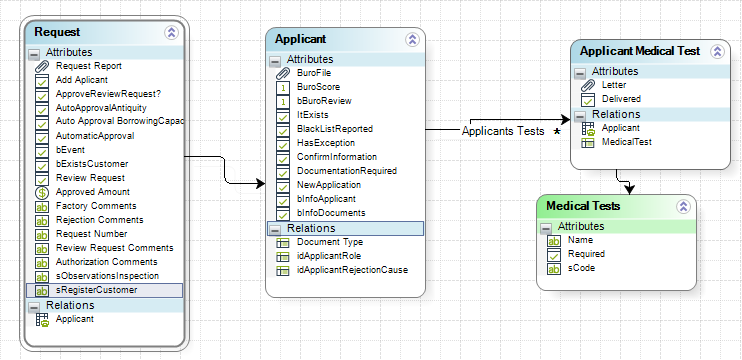Collapse Attributes section in Applicant entity

[x=275, y=61]
